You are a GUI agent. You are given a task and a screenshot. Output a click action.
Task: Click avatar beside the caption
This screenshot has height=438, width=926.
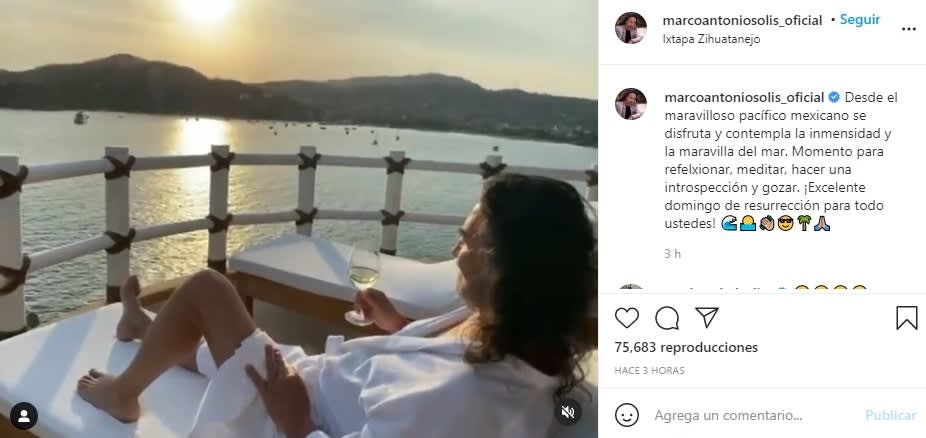[x=631, y=104]
